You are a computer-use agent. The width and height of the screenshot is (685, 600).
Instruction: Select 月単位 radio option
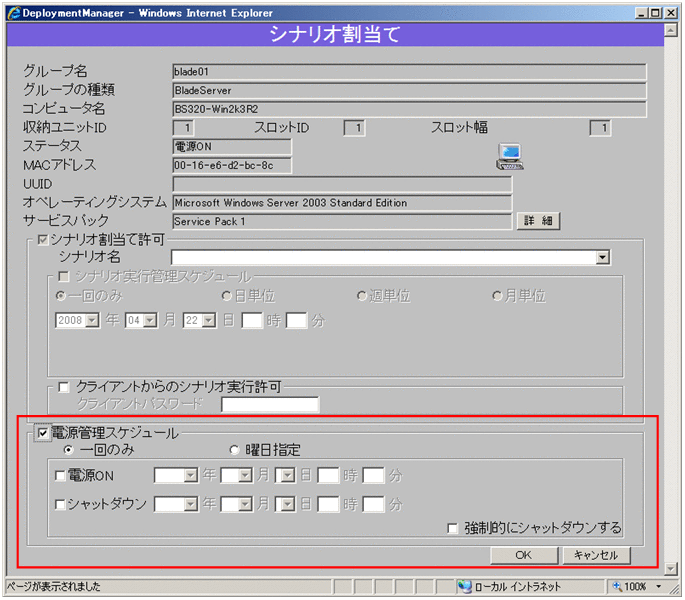pos(497,296)
